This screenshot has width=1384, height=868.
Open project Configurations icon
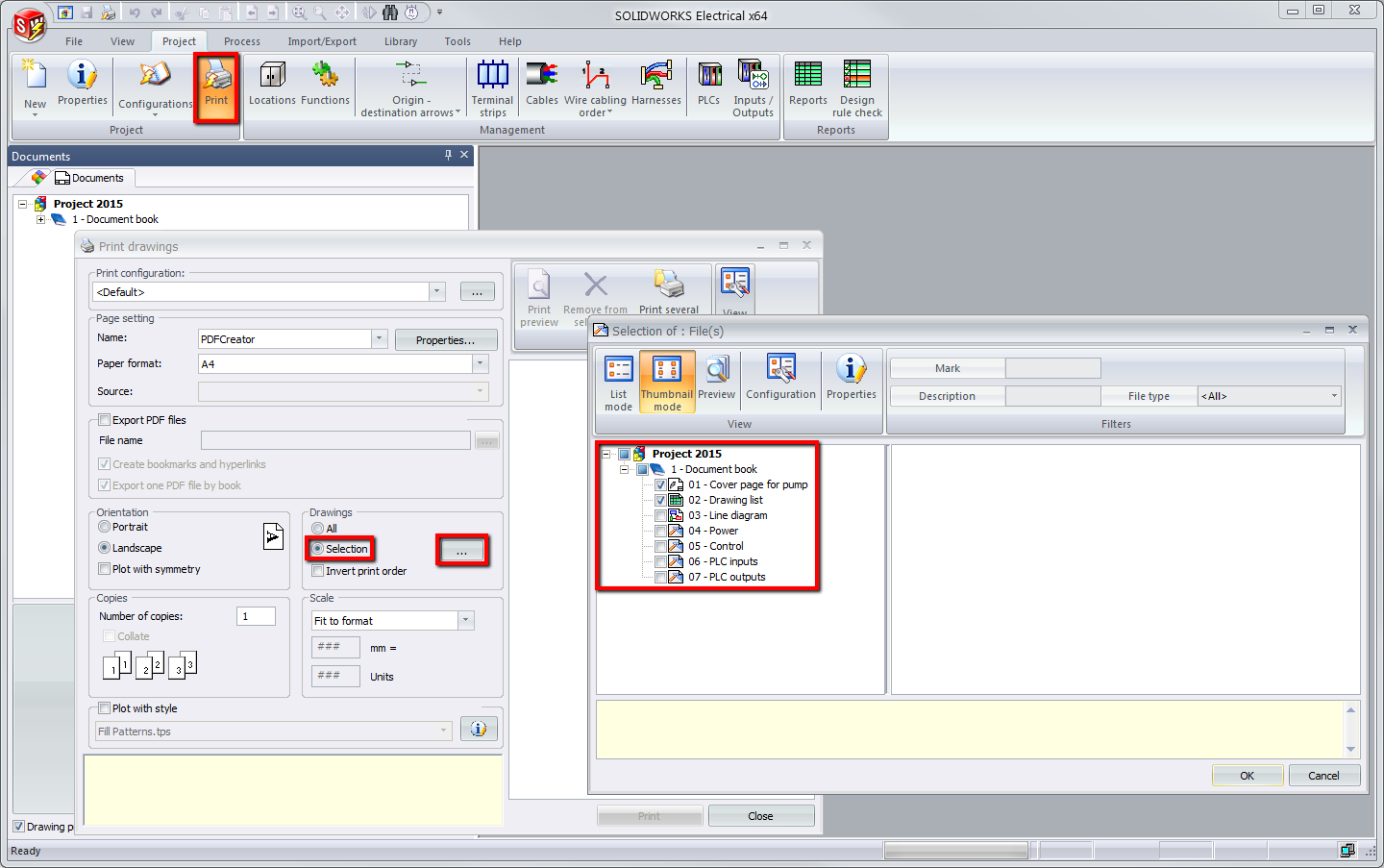(x=155, y=87)
